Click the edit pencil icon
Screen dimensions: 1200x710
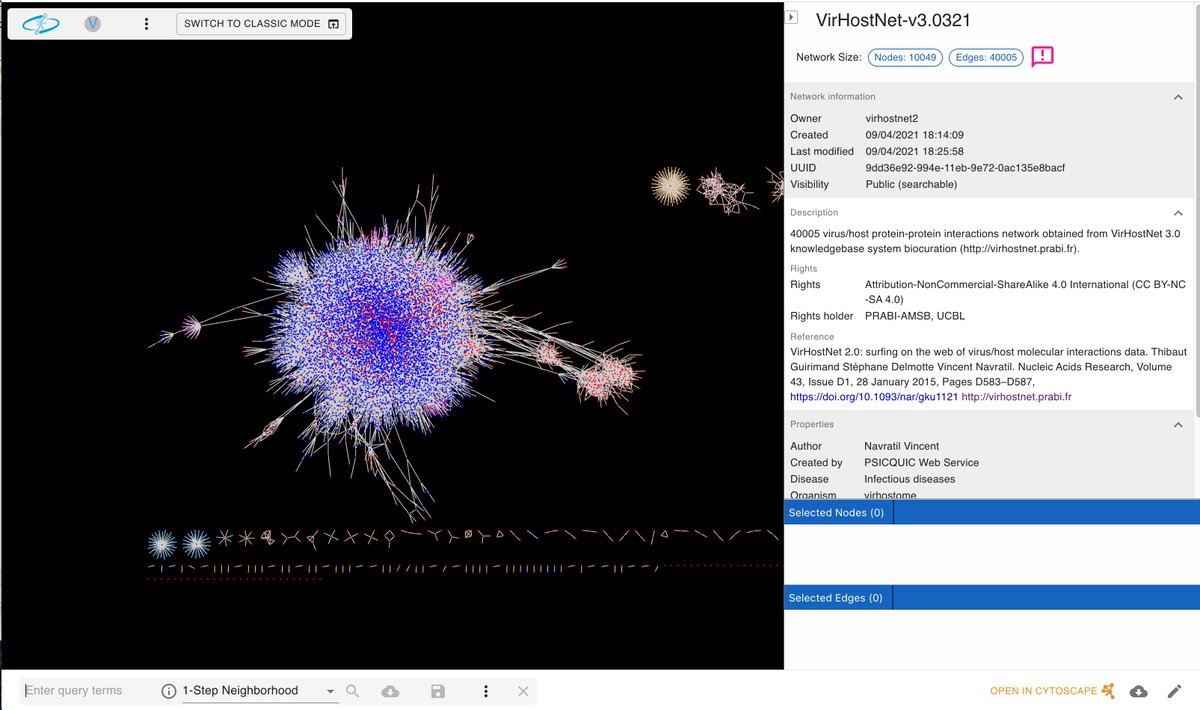(1174, 691)
